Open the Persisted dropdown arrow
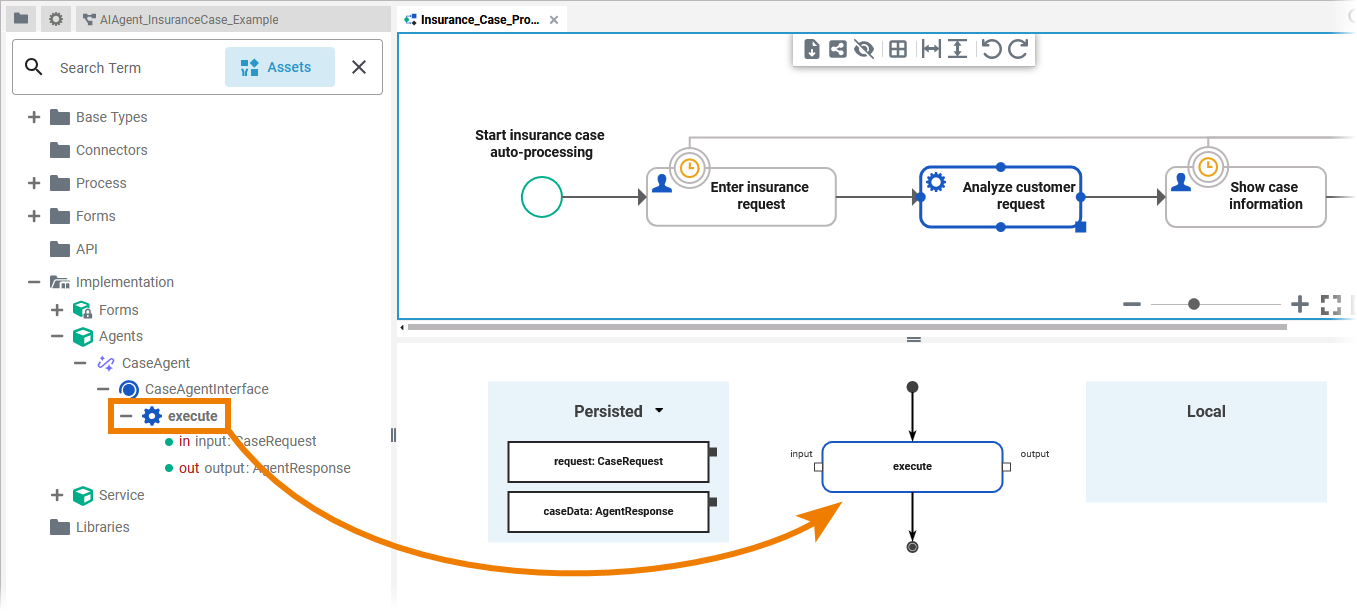 point(659,411)
